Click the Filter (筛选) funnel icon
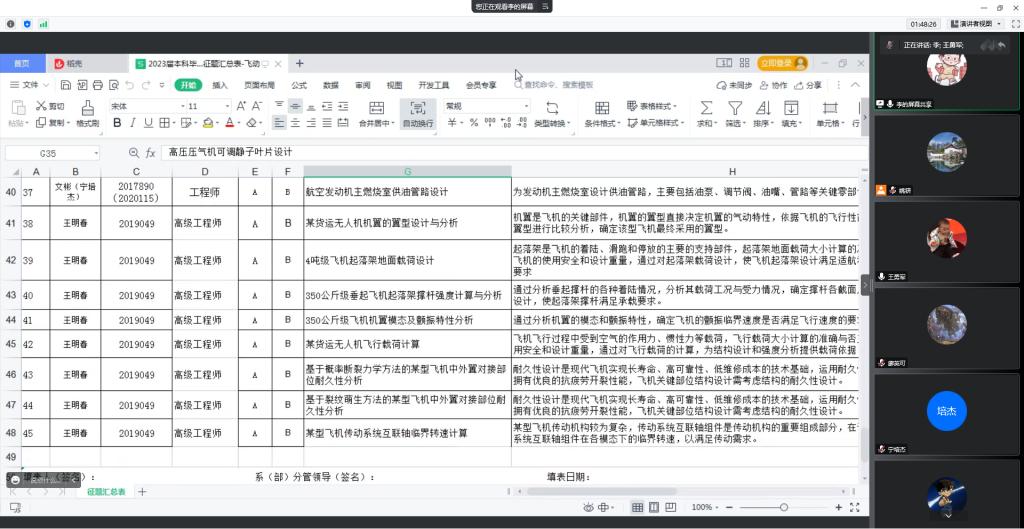This screenshot has width=1024, height=529. coord(735,108)
